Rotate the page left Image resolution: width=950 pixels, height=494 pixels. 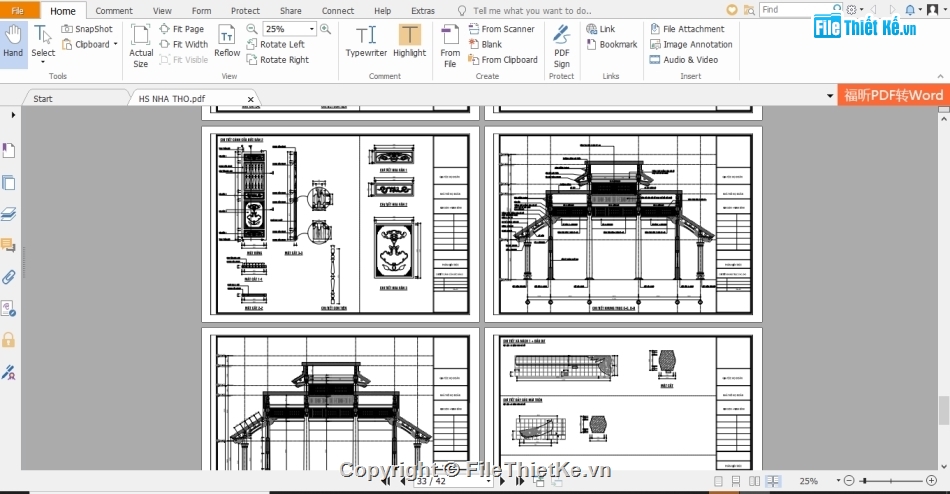(x=276, y=44)
